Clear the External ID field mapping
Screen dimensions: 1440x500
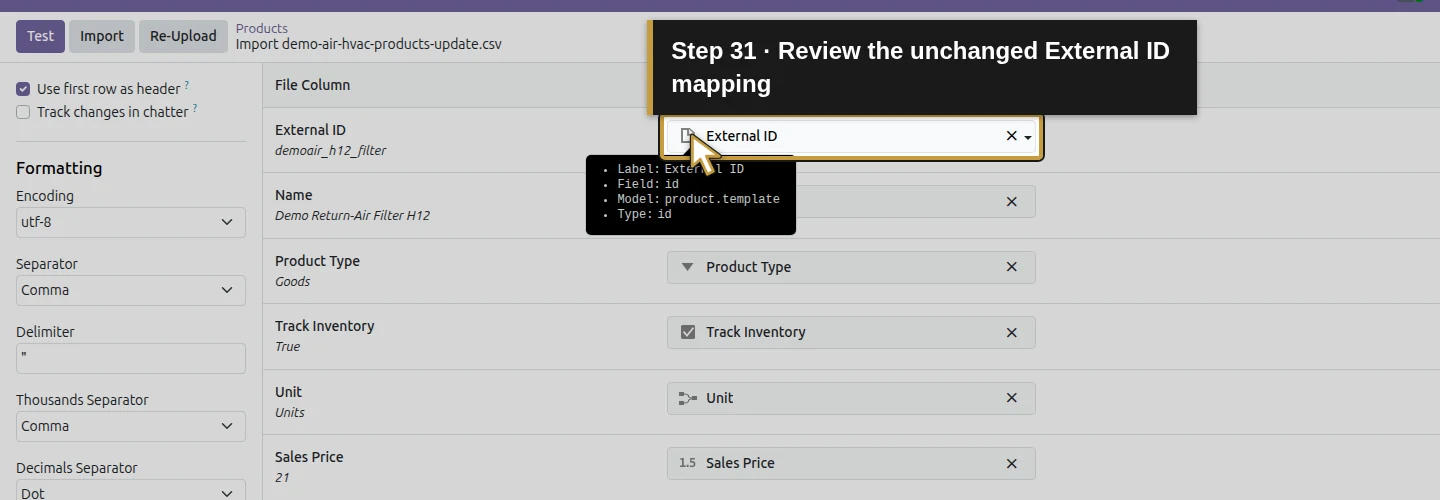pyautogui.click(x=1011, y=136)
